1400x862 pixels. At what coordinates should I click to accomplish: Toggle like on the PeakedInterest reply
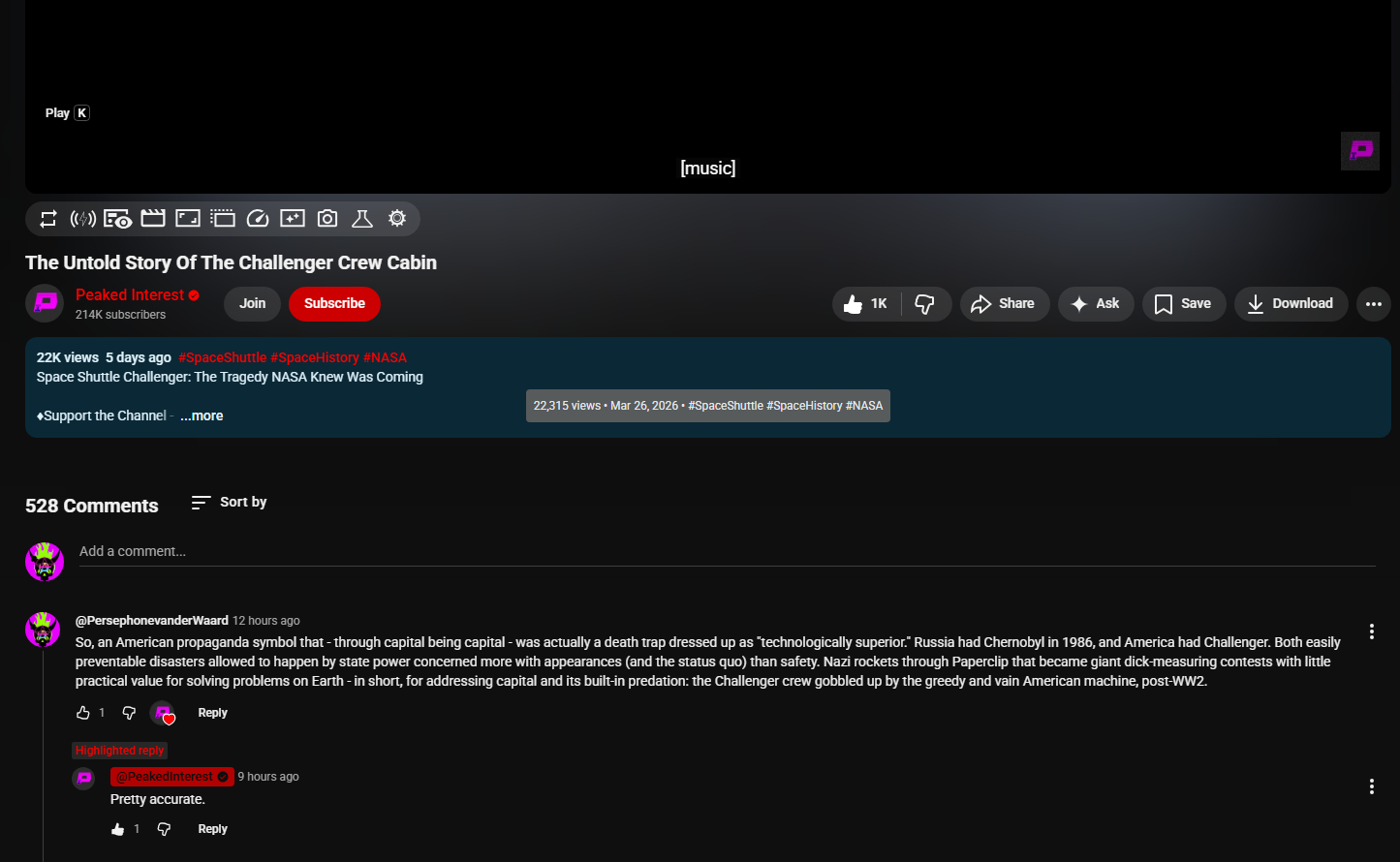tap(118, 829)
